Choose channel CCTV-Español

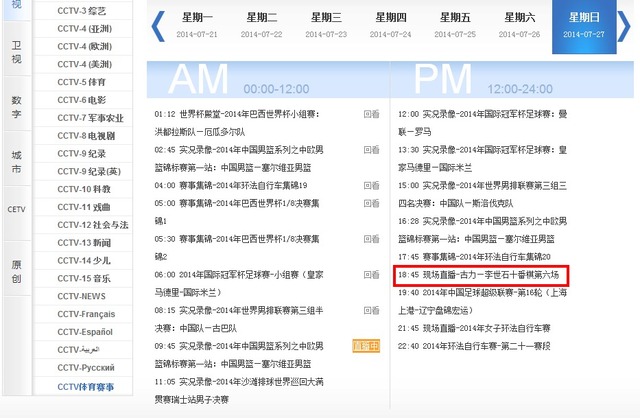click(83, 332)
